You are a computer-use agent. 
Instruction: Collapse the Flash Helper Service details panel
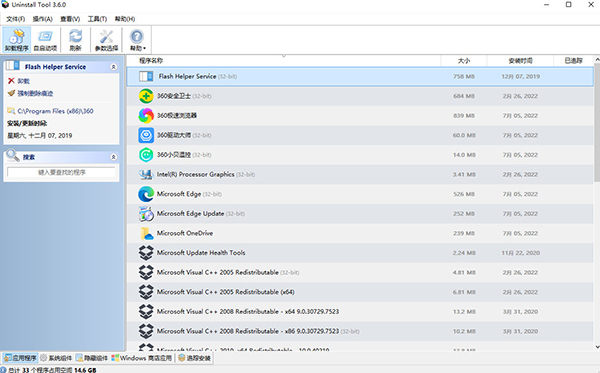(113, 67)
